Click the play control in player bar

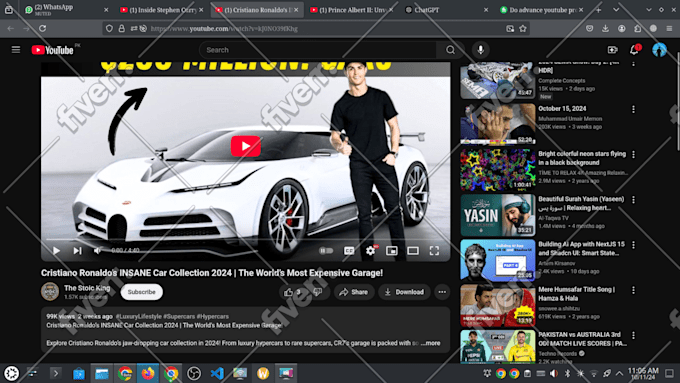(x=56, y=251)
